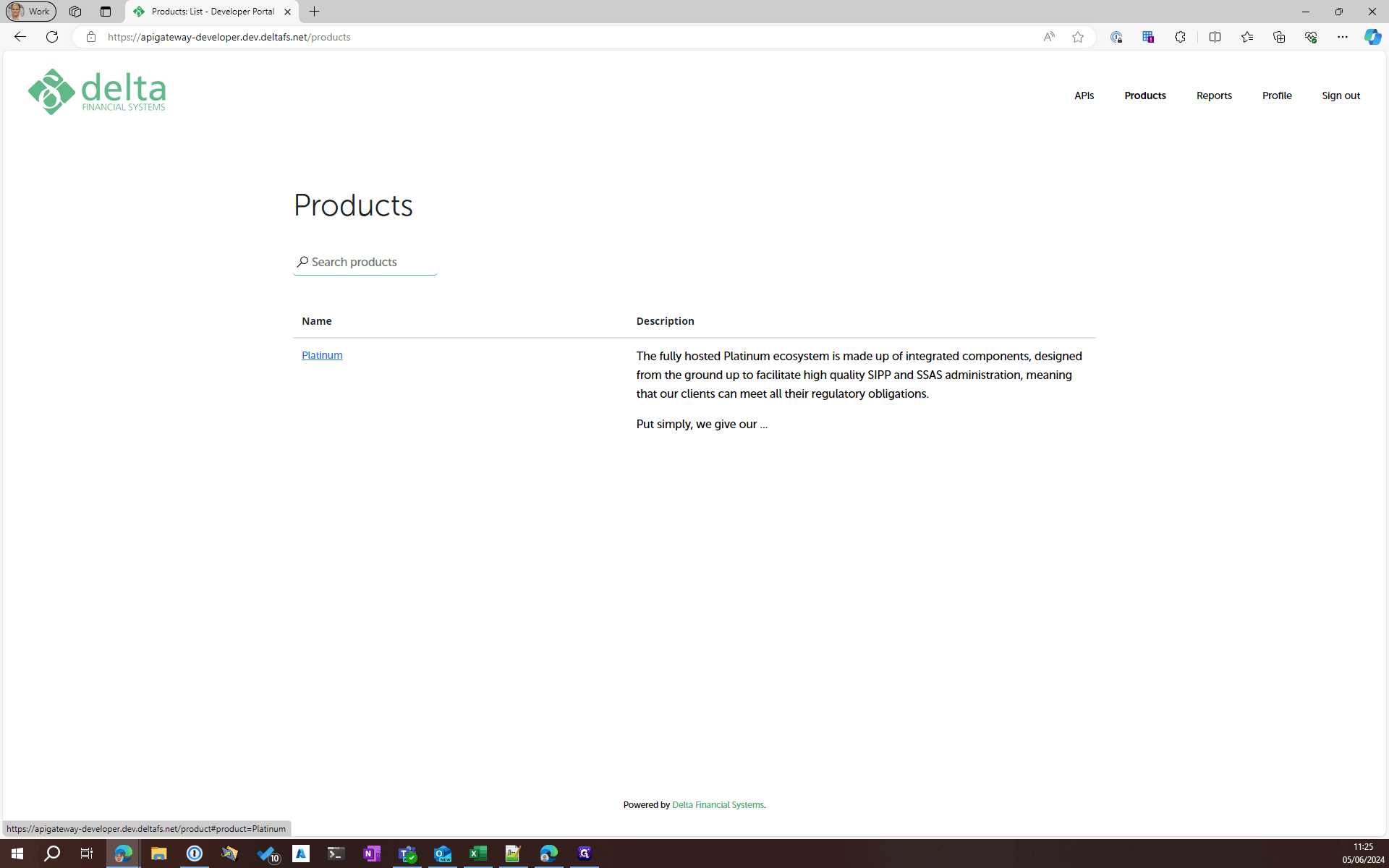
Task: Open the Extensions puzzle-piece menu
Action: (1180, 37)
